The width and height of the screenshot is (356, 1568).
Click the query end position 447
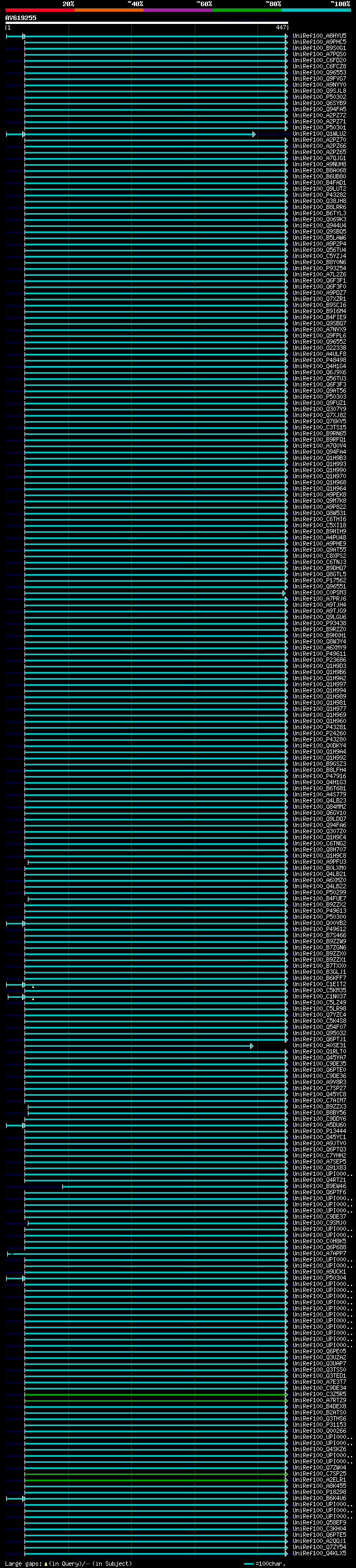280,27
